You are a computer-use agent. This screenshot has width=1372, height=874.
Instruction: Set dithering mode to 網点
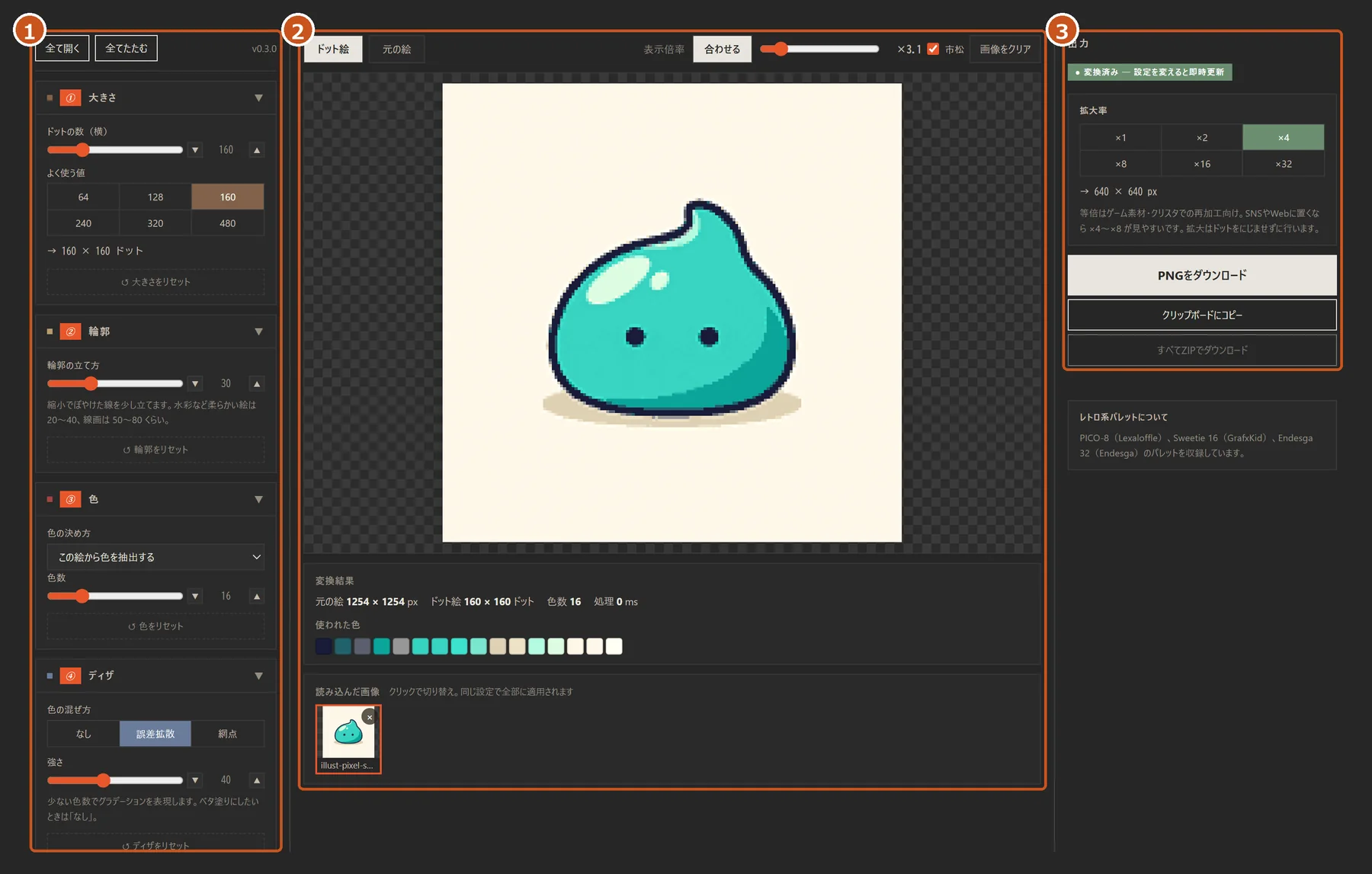228,734
